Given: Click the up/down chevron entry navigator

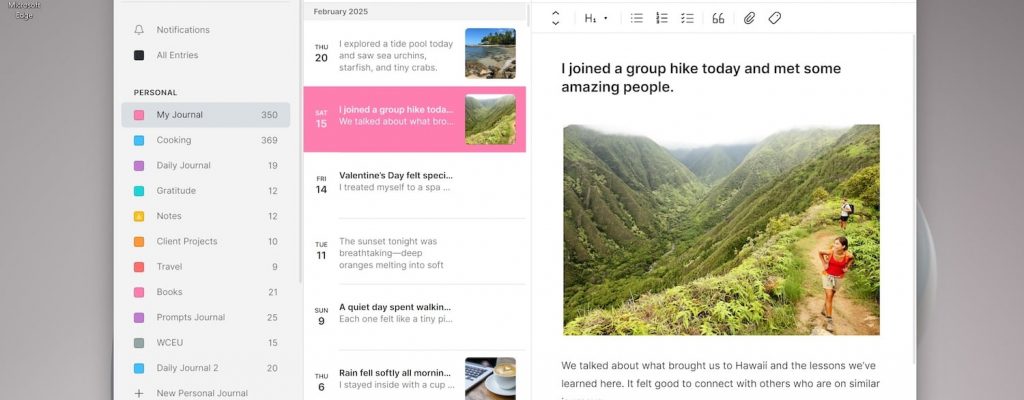Looking at the screenshot, I should click(x=556, y=18).
